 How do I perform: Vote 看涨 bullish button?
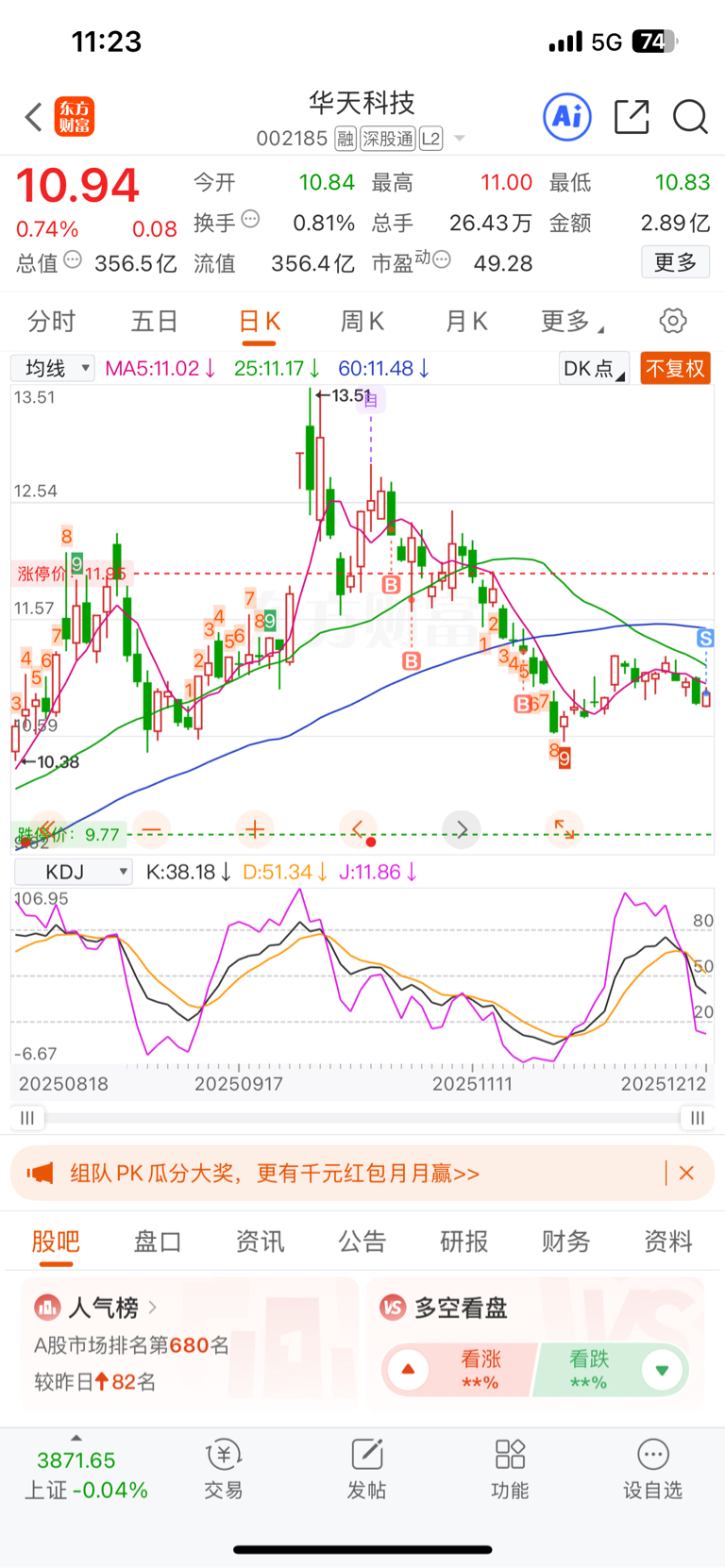(459, 1370)
